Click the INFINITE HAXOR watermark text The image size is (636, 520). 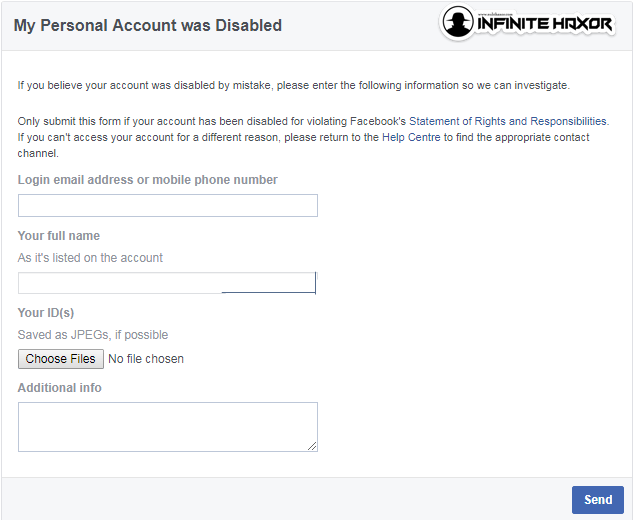pos(546,23)
